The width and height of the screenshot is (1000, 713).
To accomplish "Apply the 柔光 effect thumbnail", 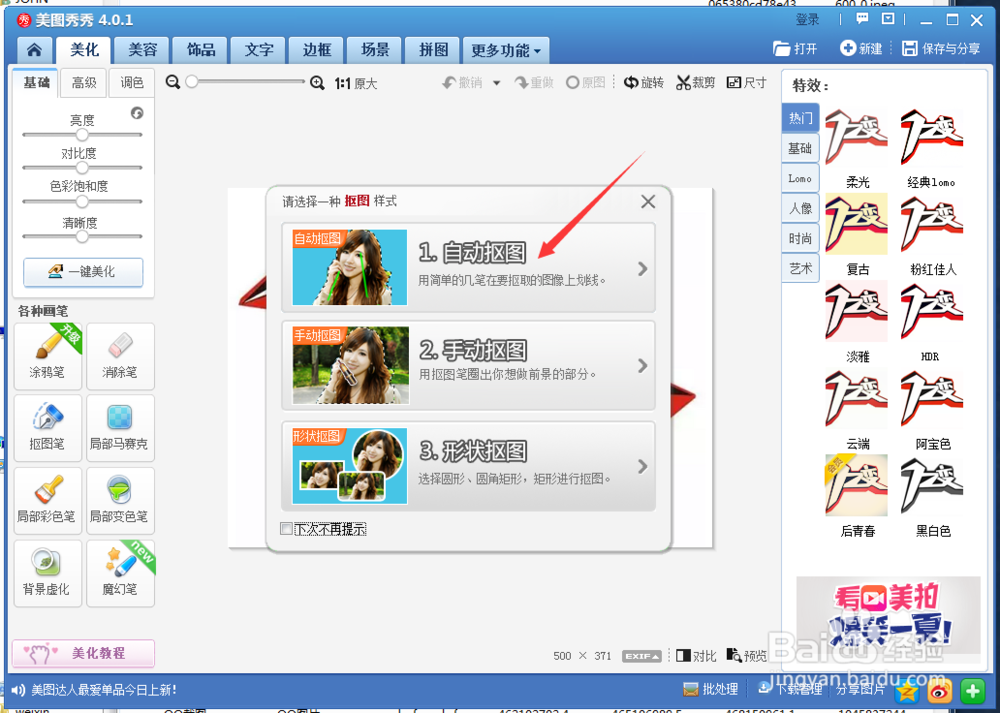I will click(857, 137).
